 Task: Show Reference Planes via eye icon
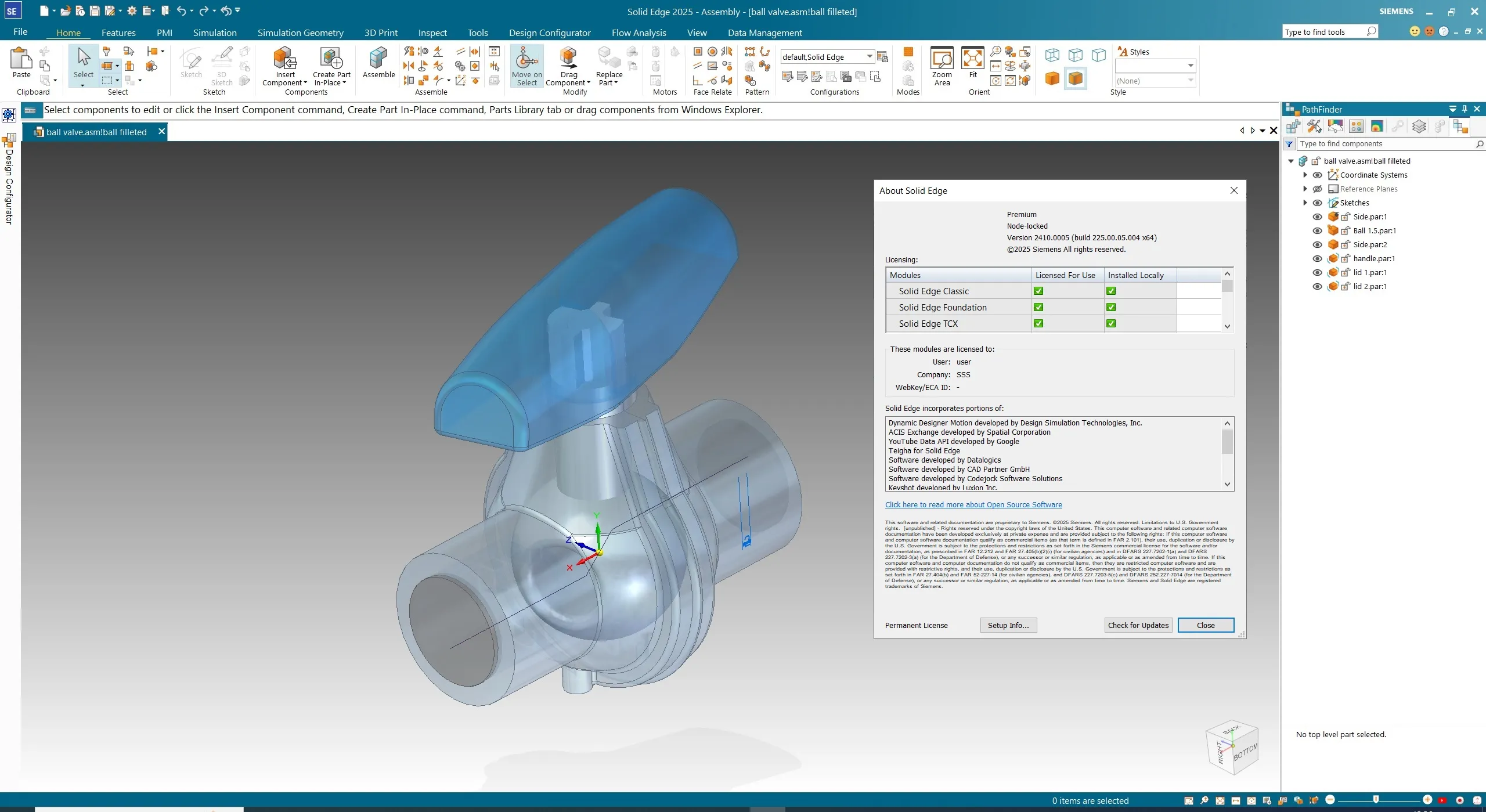[x=1318, y=189]
